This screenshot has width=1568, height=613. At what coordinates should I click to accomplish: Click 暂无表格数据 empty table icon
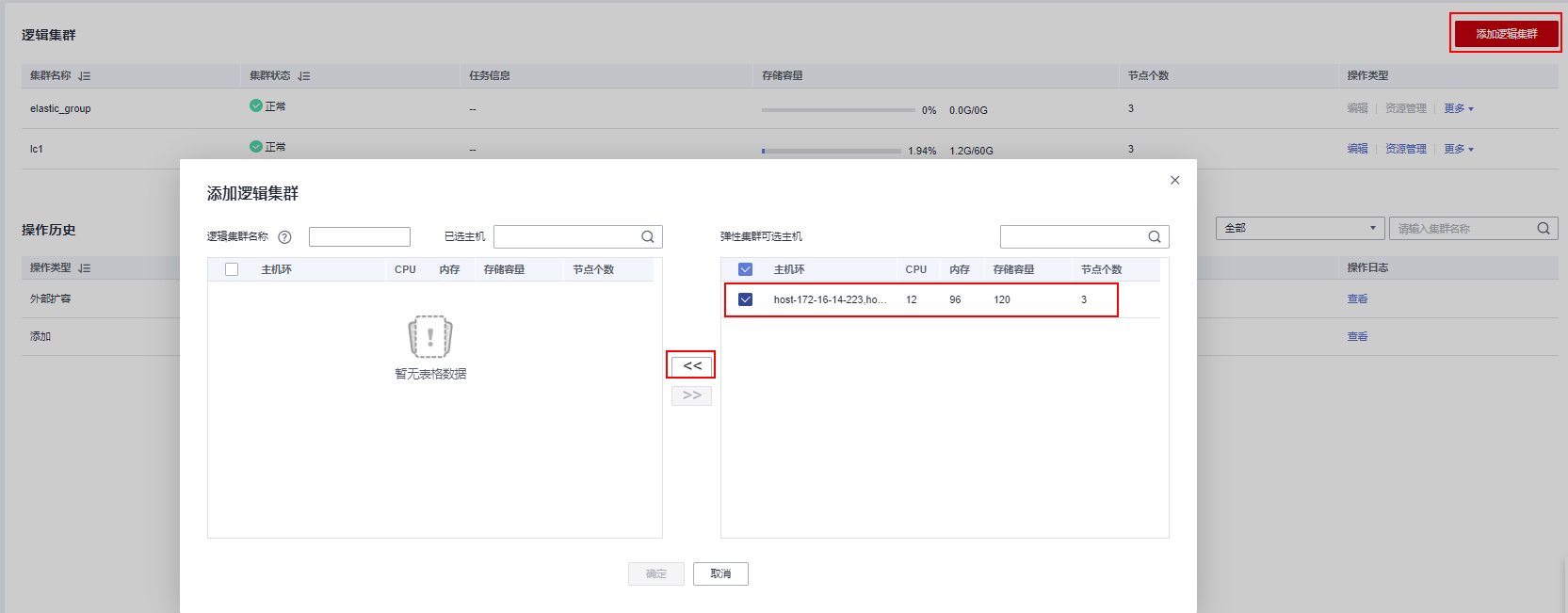coord(430,336)
